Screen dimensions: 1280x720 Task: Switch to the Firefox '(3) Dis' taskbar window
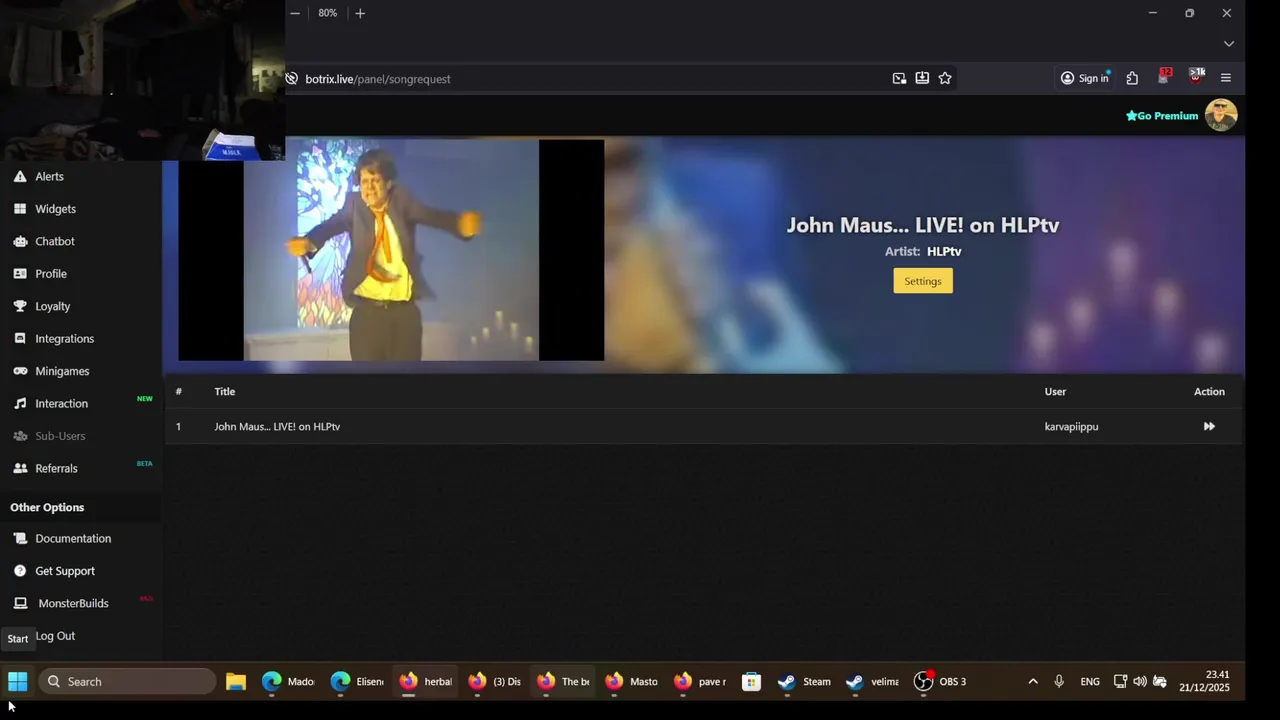coord(495,682)
